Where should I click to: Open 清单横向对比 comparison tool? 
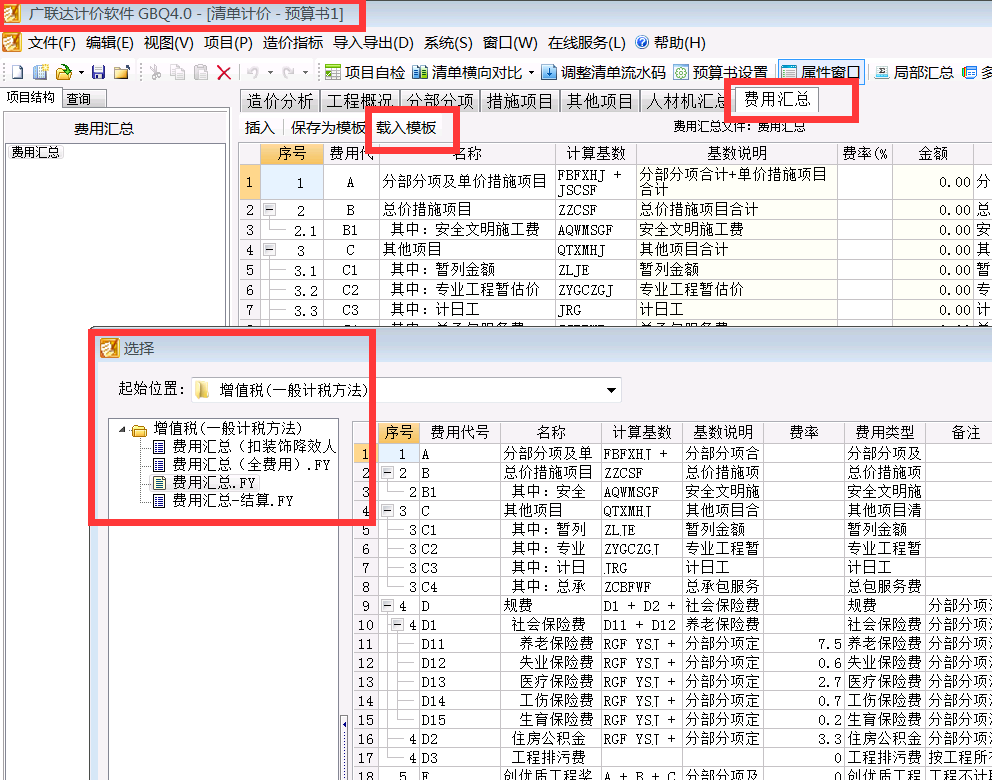[x=465, y=71]
